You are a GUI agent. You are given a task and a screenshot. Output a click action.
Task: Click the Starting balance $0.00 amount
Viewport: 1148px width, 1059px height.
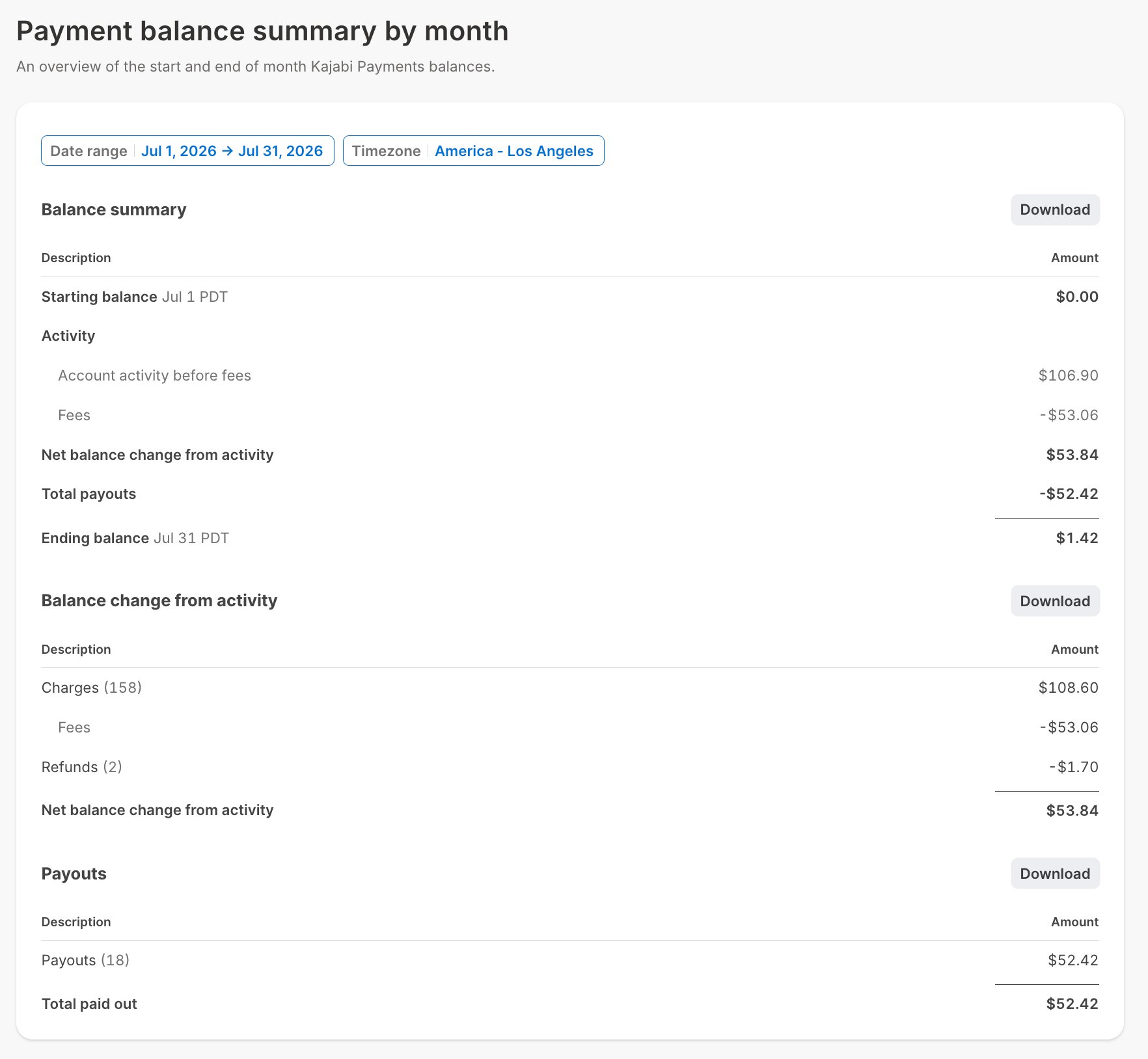point(1077,297)
